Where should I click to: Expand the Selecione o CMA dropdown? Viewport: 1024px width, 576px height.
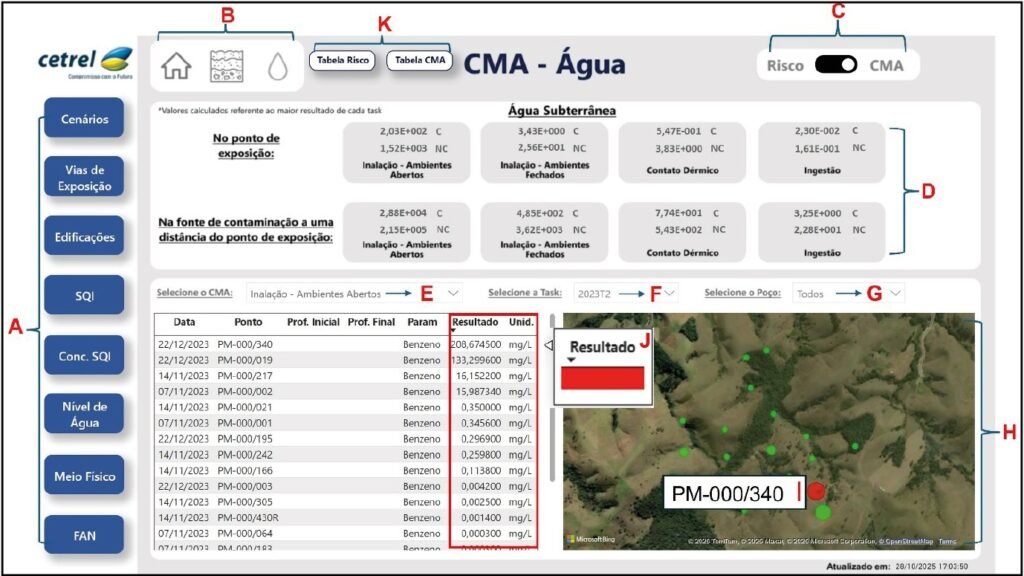pos(454,293)
